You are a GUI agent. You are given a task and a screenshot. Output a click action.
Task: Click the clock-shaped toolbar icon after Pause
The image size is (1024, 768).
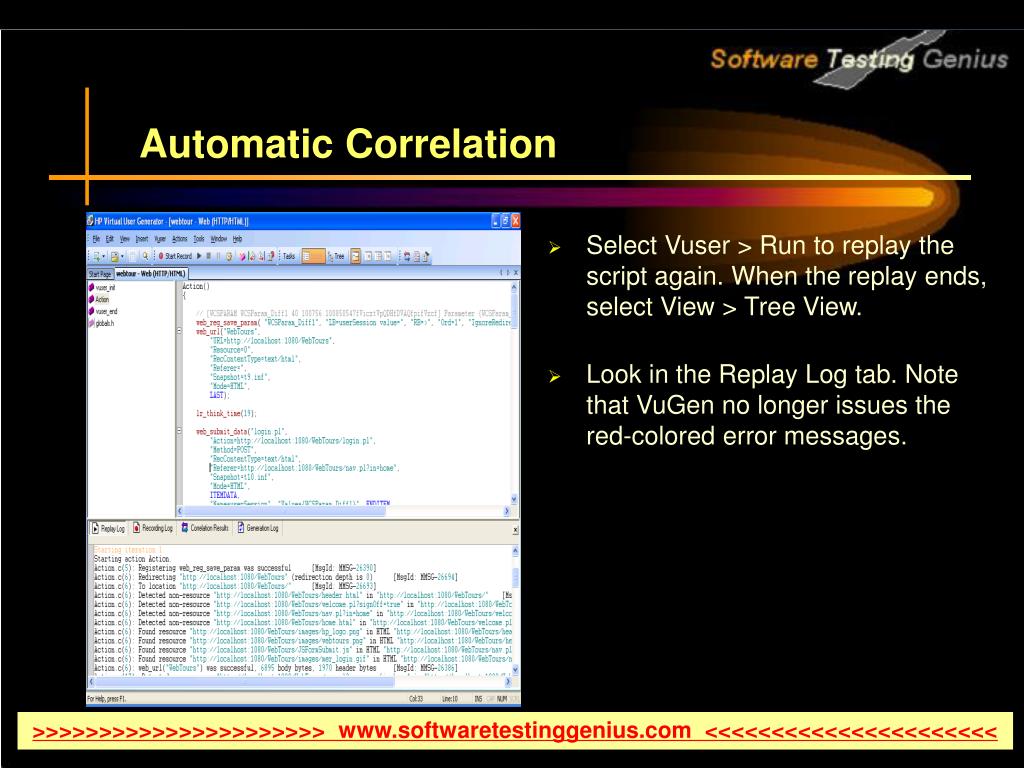point(229,256)
